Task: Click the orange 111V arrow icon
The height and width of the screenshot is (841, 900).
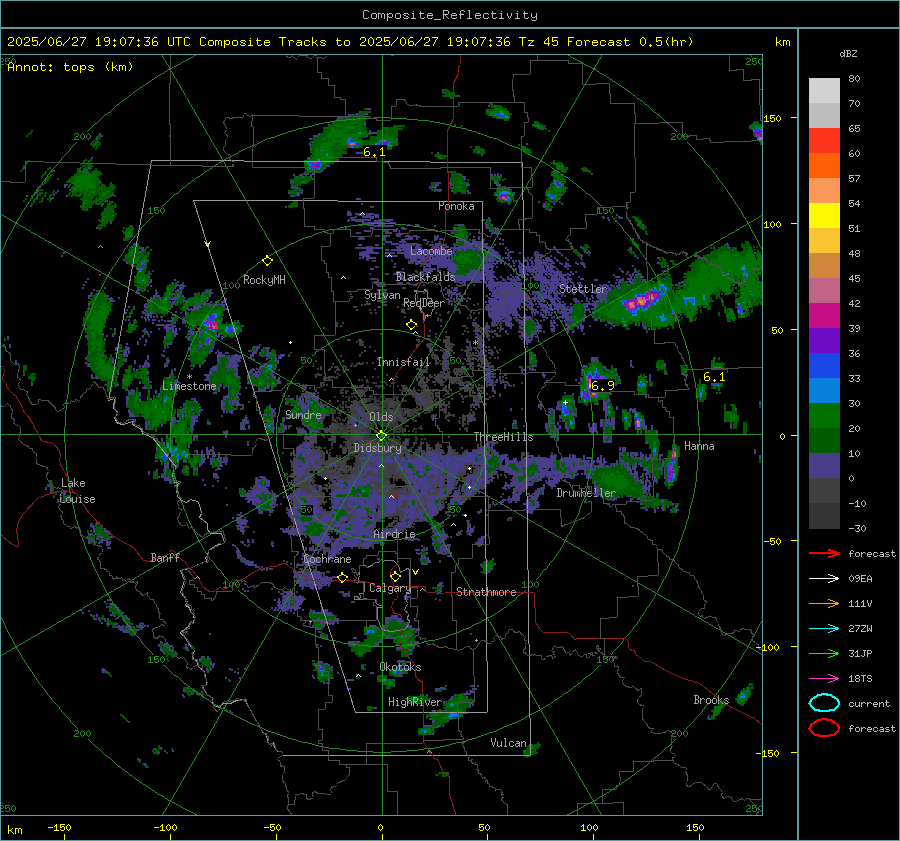Action: tap(824, 603)
